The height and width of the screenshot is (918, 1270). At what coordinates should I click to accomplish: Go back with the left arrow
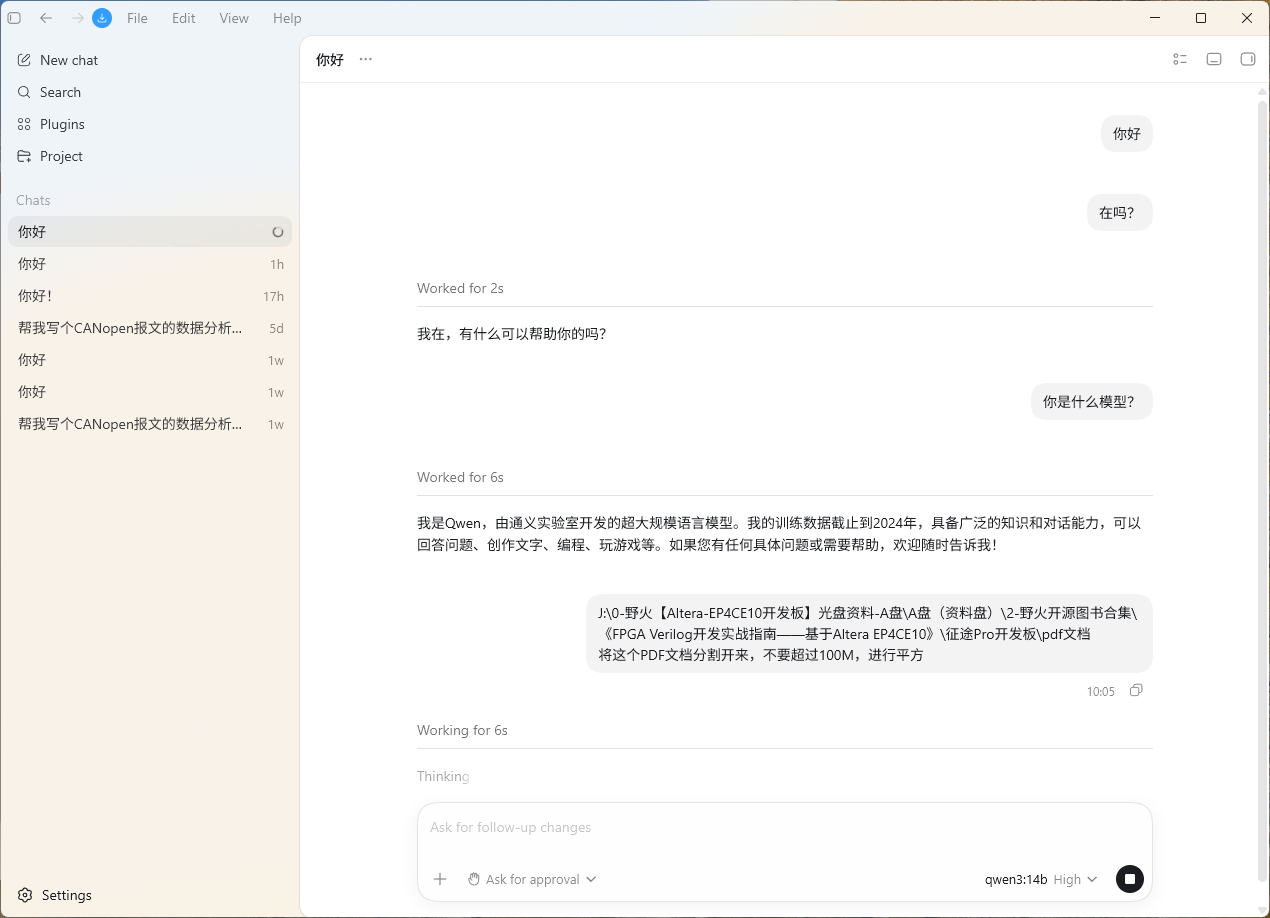46,18
